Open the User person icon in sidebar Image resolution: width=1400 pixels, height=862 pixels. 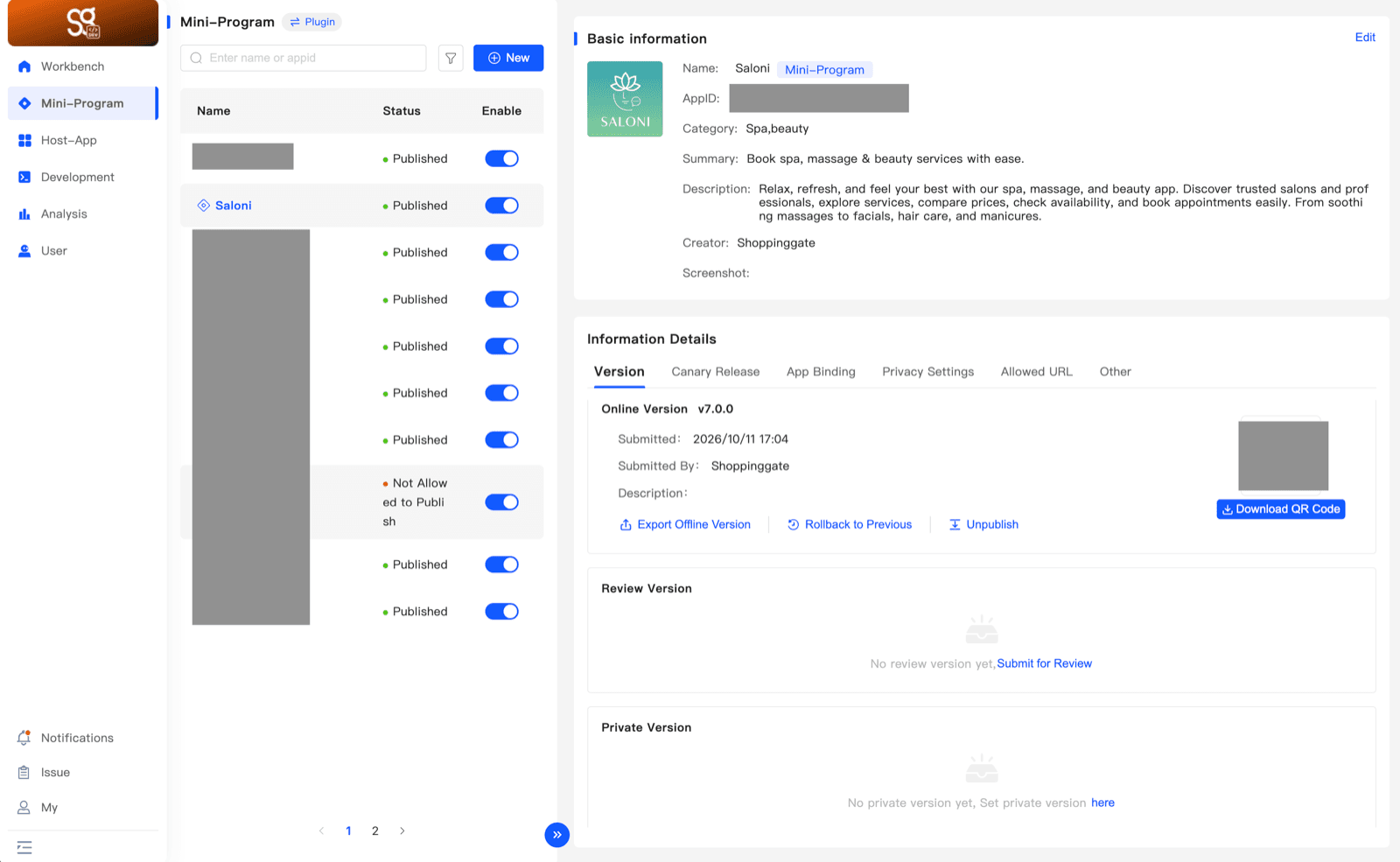24,250
